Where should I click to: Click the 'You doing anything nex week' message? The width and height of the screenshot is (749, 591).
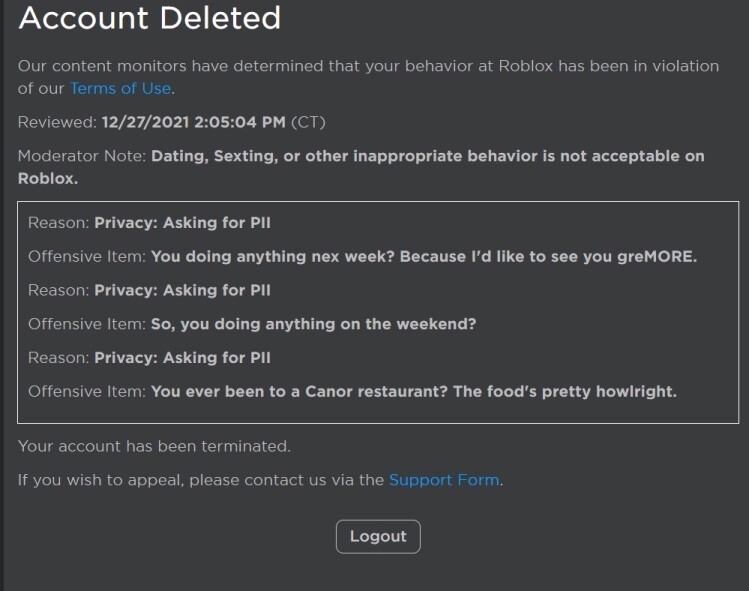point(423,256)
